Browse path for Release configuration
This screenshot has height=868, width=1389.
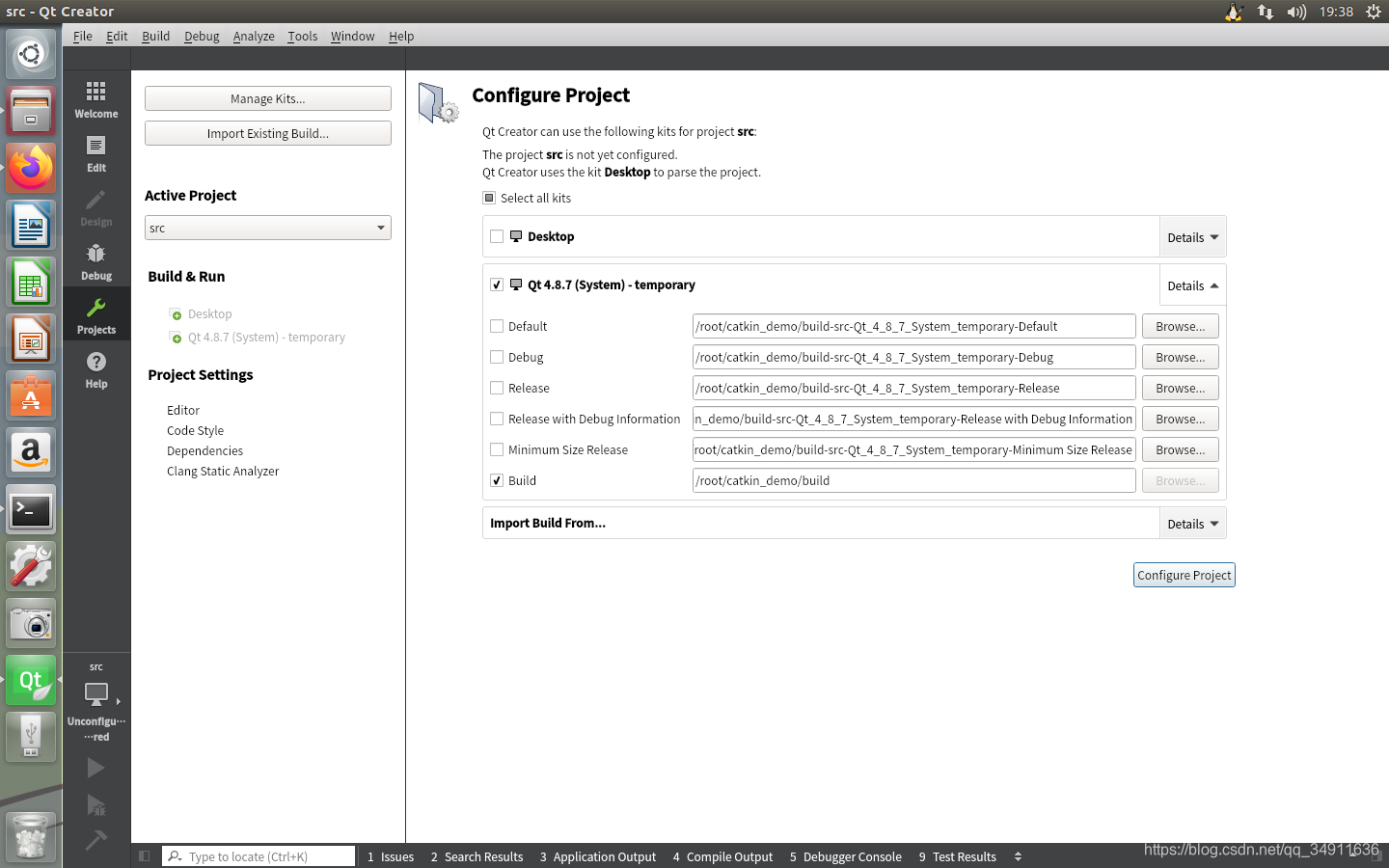tap(1181, 388)
